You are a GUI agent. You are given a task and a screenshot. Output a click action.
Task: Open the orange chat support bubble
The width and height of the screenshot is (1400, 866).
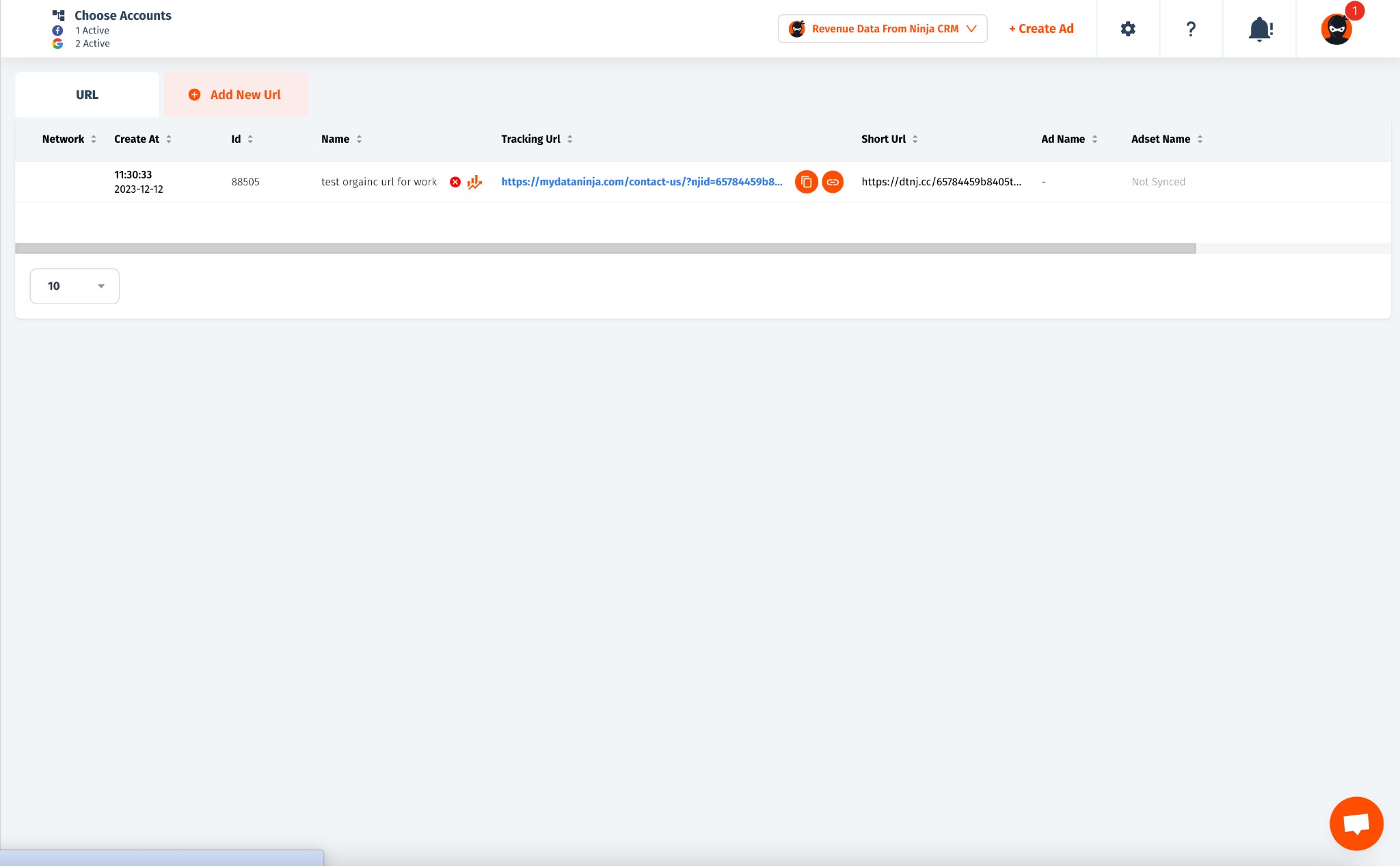pyautogui.click(x=1356, y=823)
